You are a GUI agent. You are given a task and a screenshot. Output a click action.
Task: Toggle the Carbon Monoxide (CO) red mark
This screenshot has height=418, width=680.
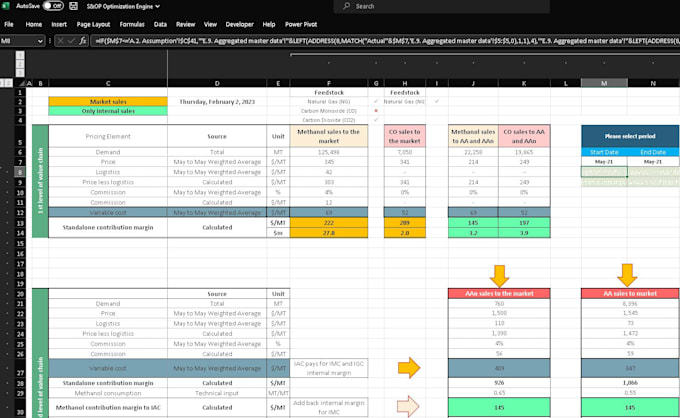coord(375,110)
